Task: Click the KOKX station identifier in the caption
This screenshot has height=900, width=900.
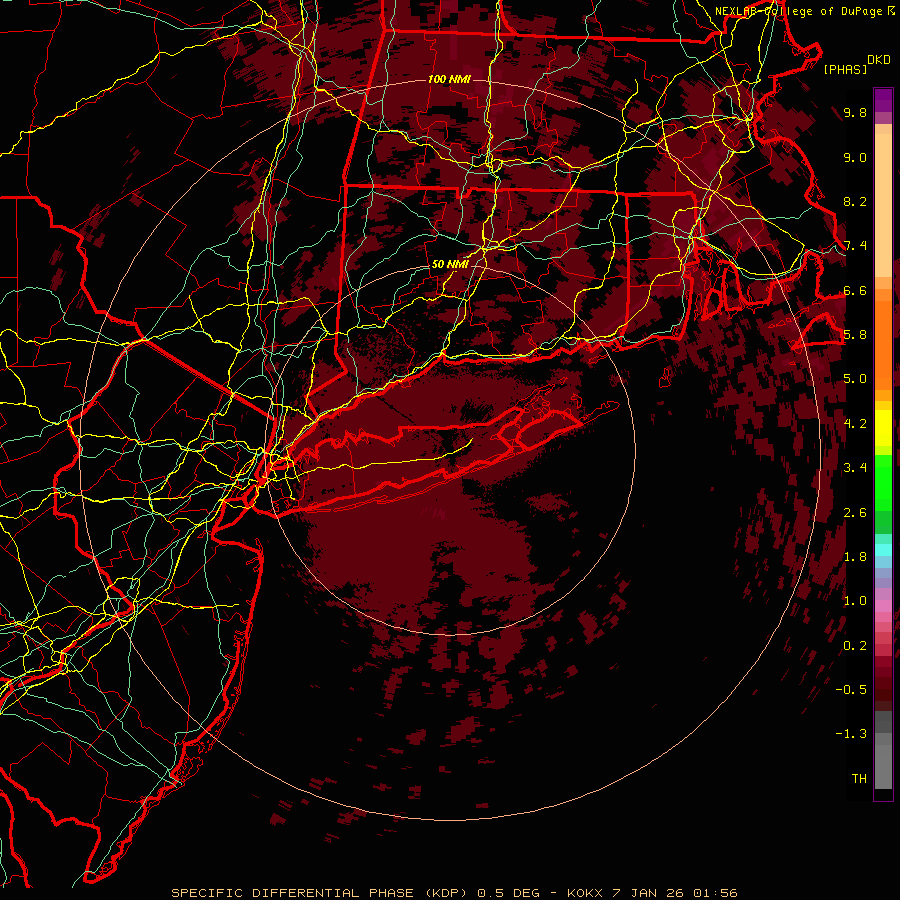Action: [x=585, y=893]
